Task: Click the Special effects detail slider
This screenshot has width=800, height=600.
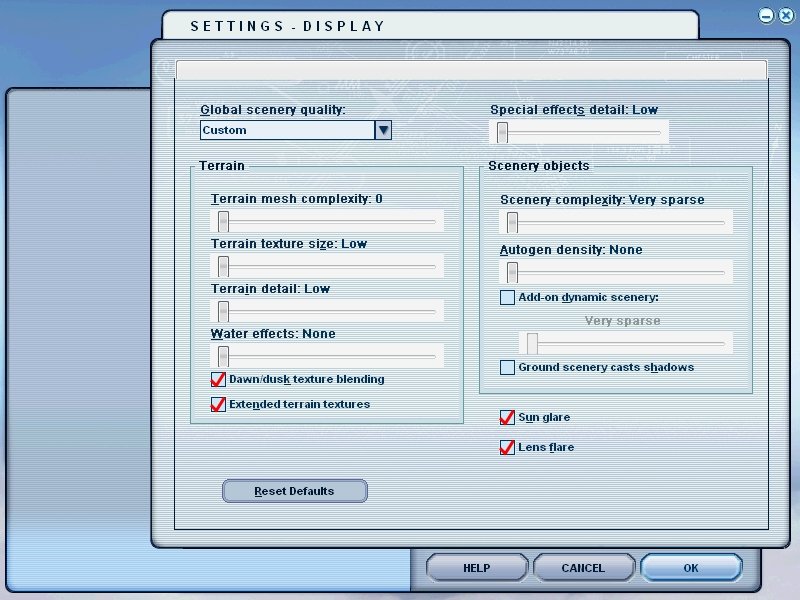Action: pyautogui.click(x=503, y=132)
